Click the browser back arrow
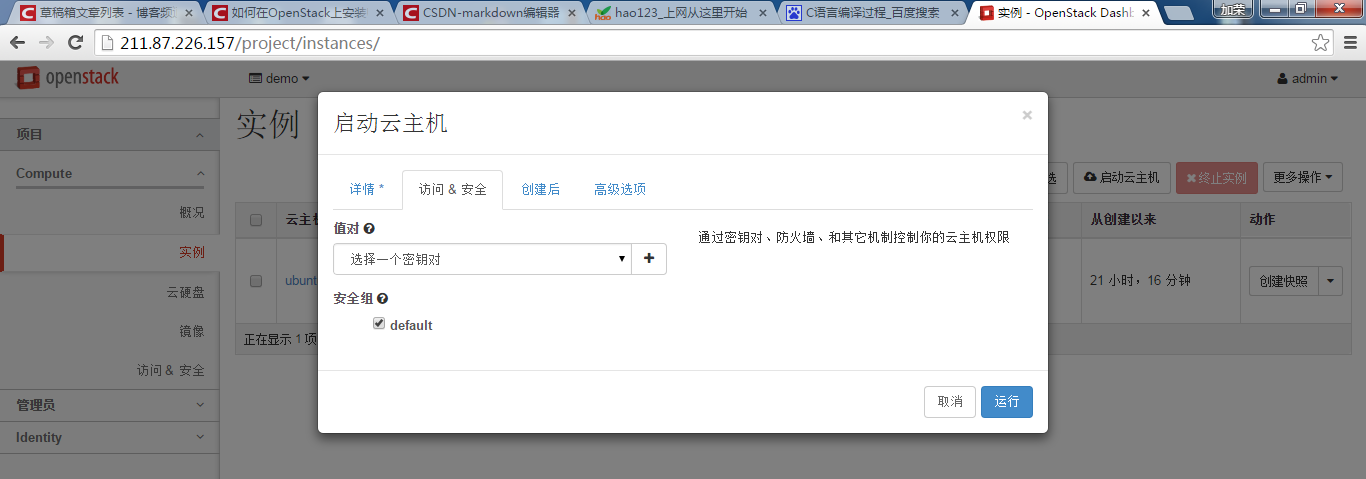This screenshot has height=479, width=1366. [x=18, y=43]
